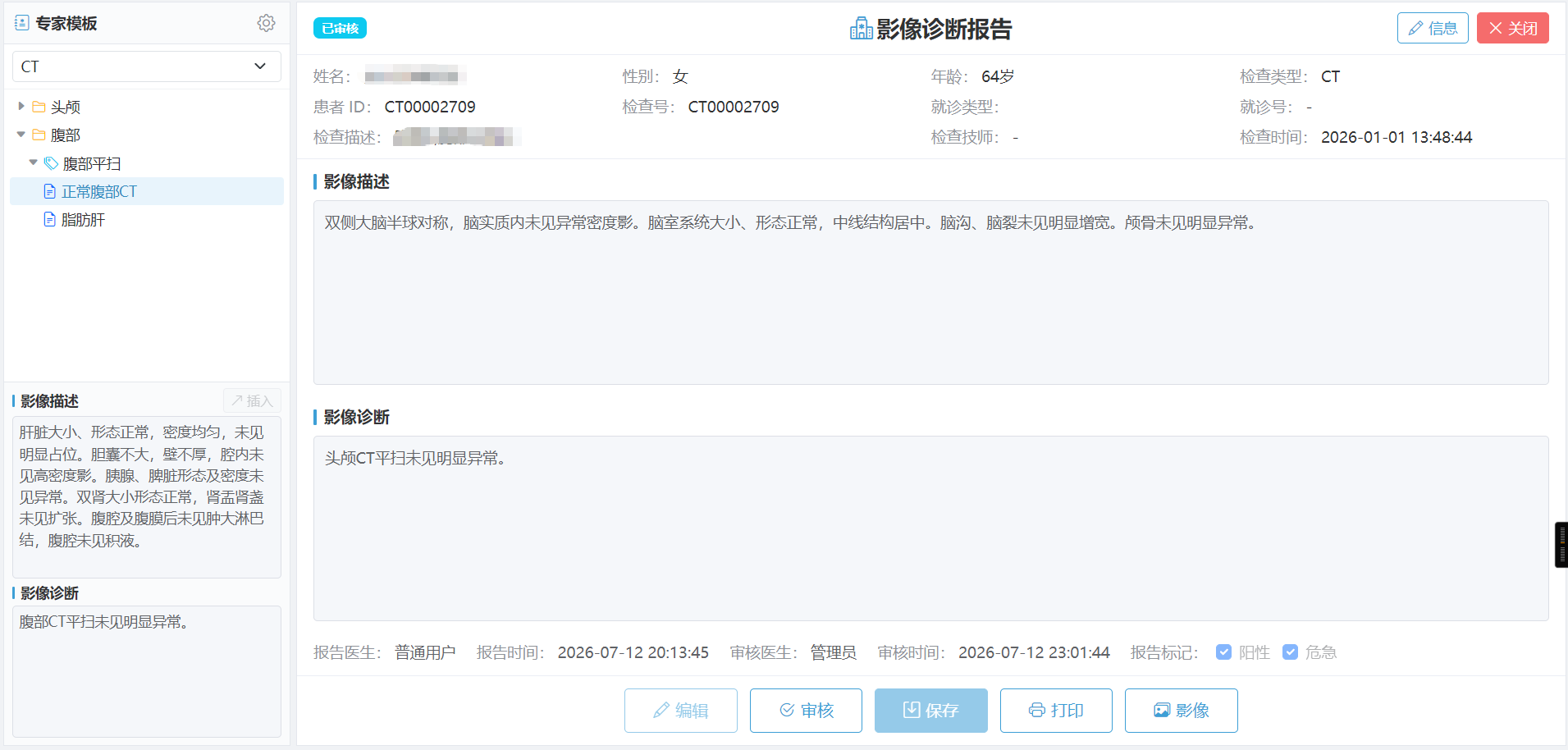Collapse the 腹部平扫 subtree
The width and height of the screenshot is (1568, 750).
[34, 162]
